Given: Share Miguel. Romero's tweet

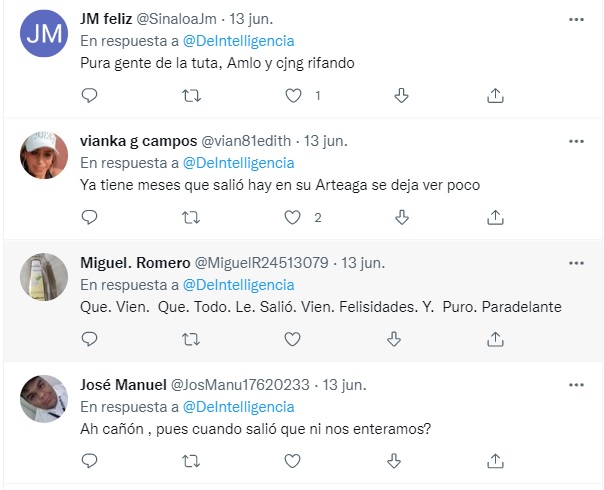Looking at the screenshot, I should click(x=496, y=339).
